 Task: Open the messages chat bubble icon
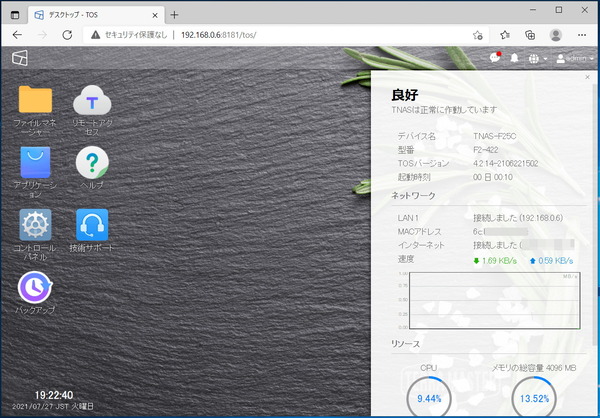(x=494, y=59)
